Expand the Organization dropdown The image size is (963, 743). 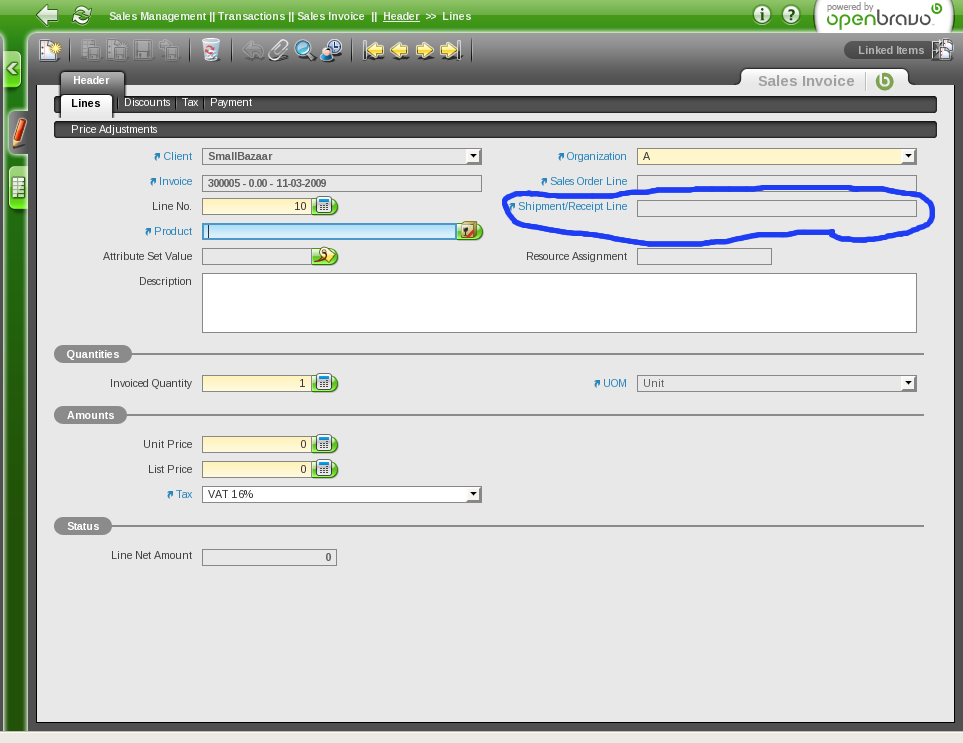tap(908, 156)
